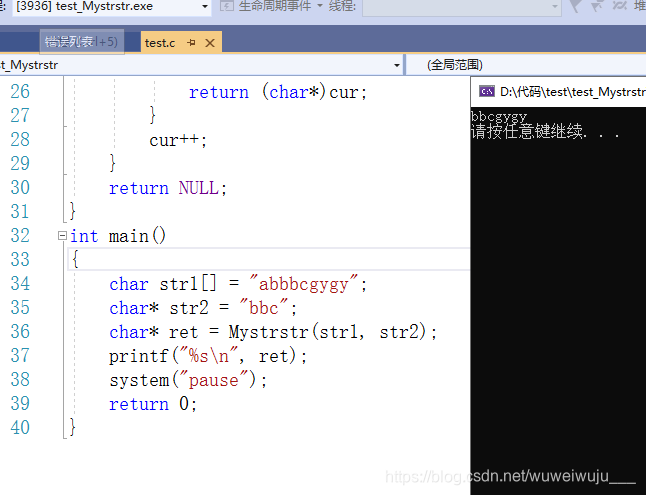Click the string "abbbcgygy" in line 34

click(x=304, y=284)
